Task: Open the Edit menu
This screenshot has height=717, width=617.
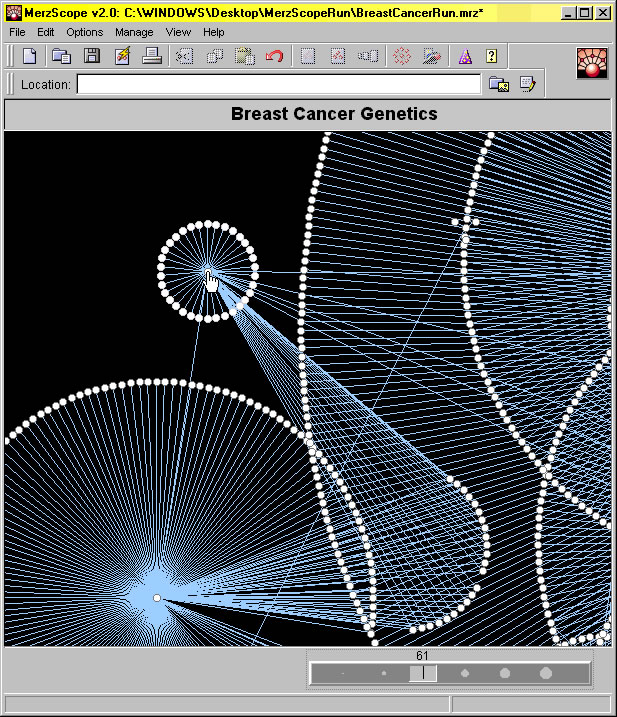Action: click(46, 32)
